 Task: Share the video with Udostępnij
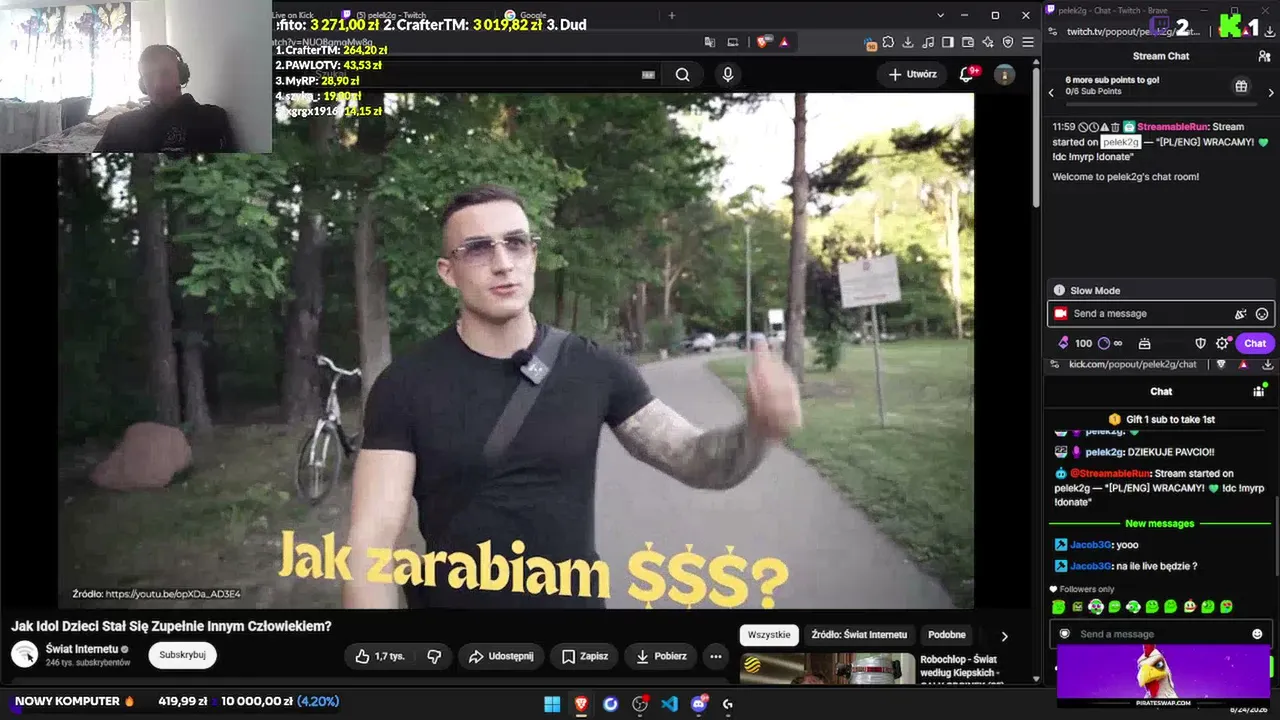pyautogui.click(x=502, y=656)
